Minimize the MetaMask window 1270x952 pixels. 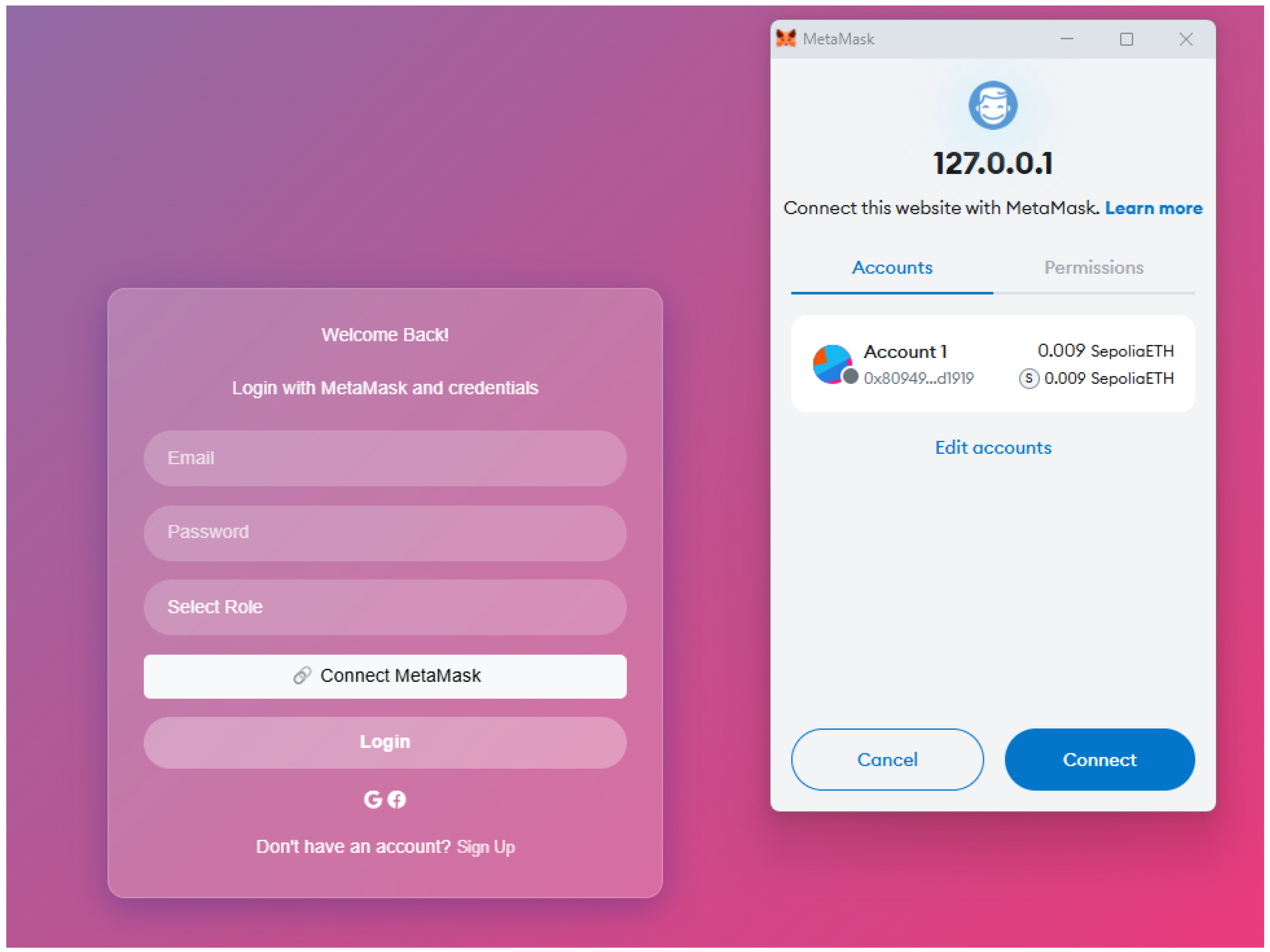[1067, 39]
